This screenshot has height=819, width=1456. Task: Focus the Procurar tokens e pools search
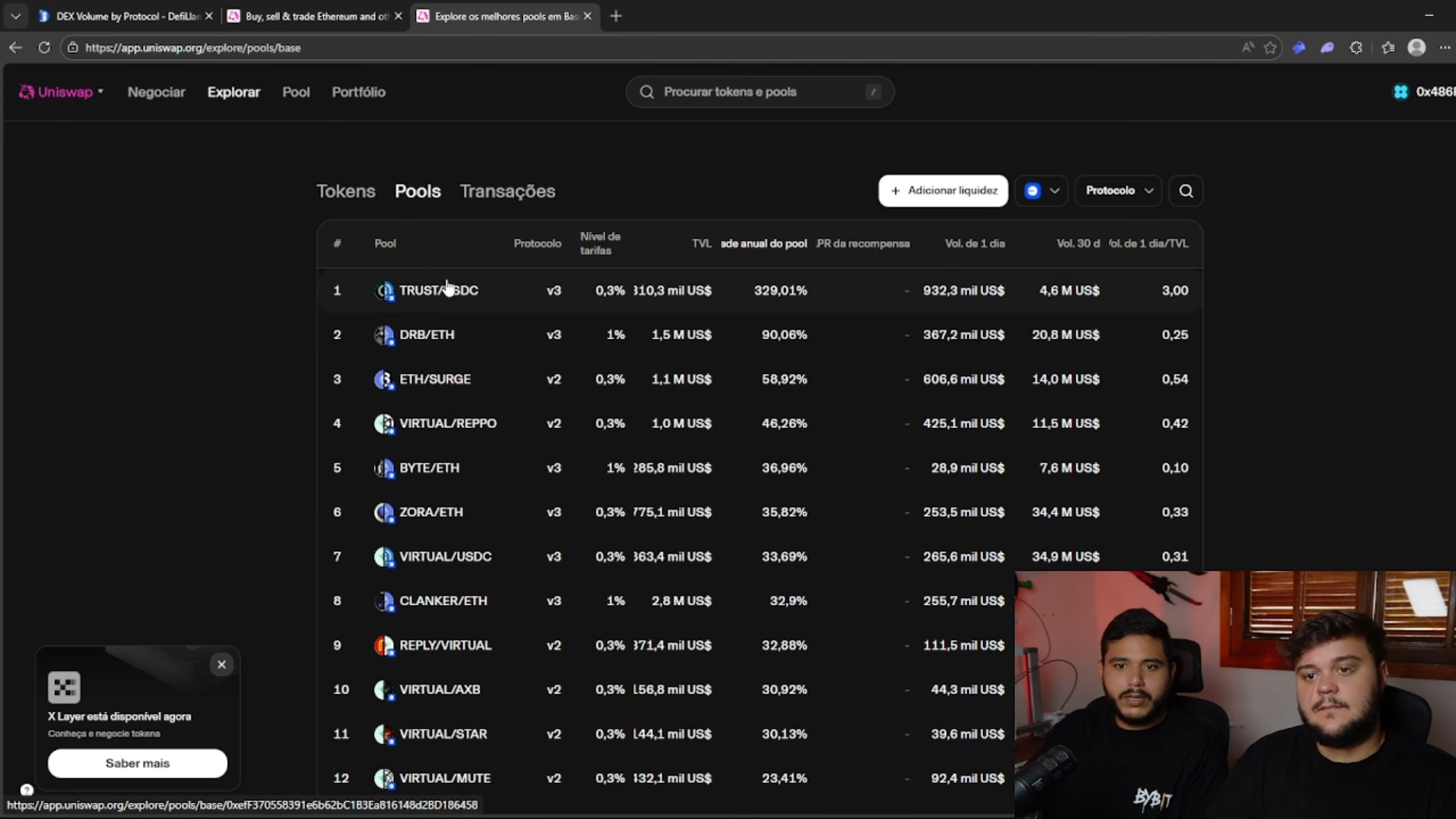coord(760,92)
